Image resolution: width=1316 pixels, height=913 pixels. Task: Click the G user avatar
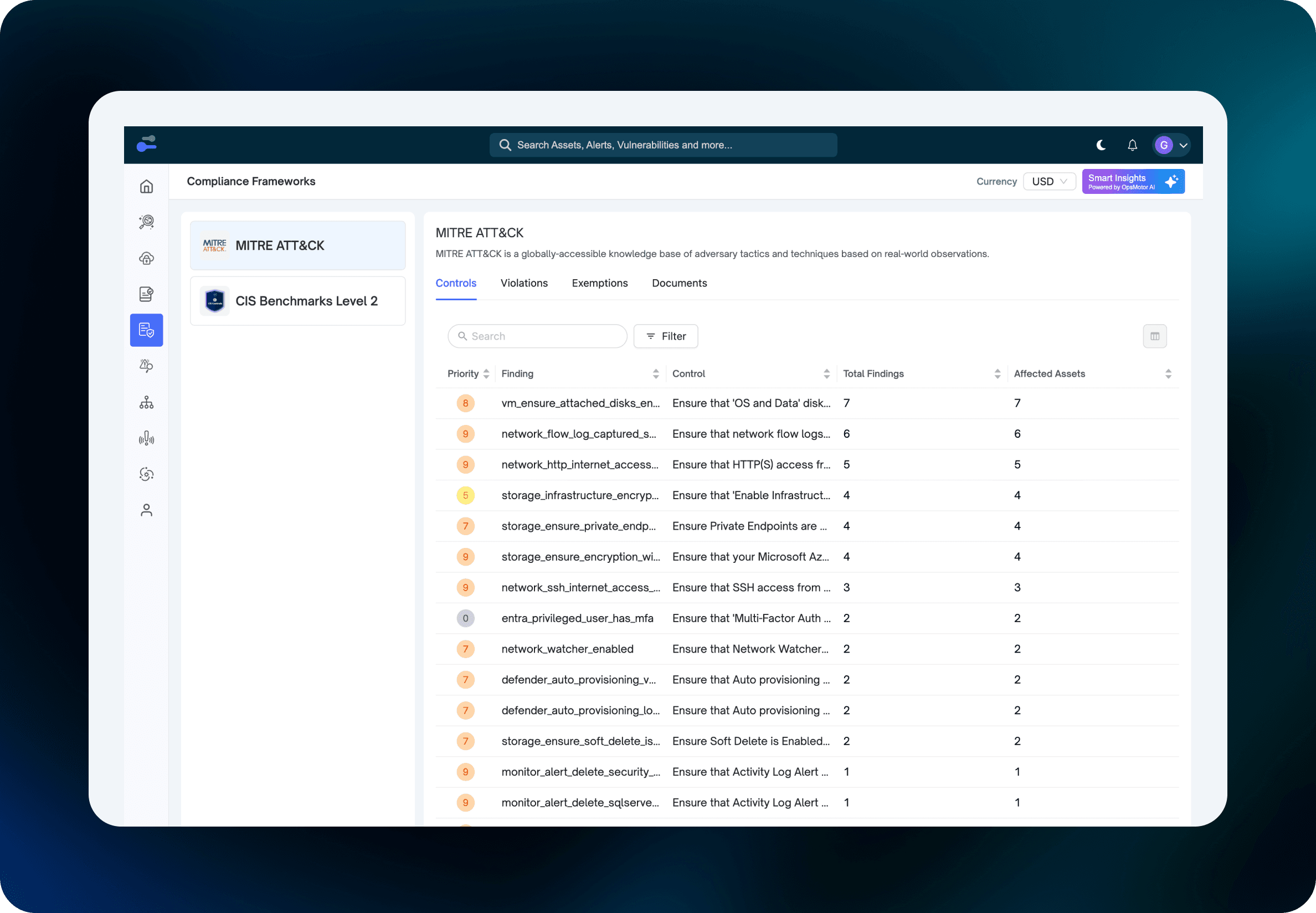point(1163,145)
